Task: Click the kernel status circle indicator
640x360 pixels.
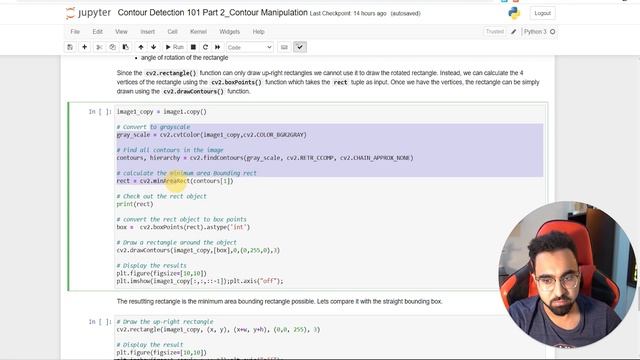Action: click(x=553, y=31)
